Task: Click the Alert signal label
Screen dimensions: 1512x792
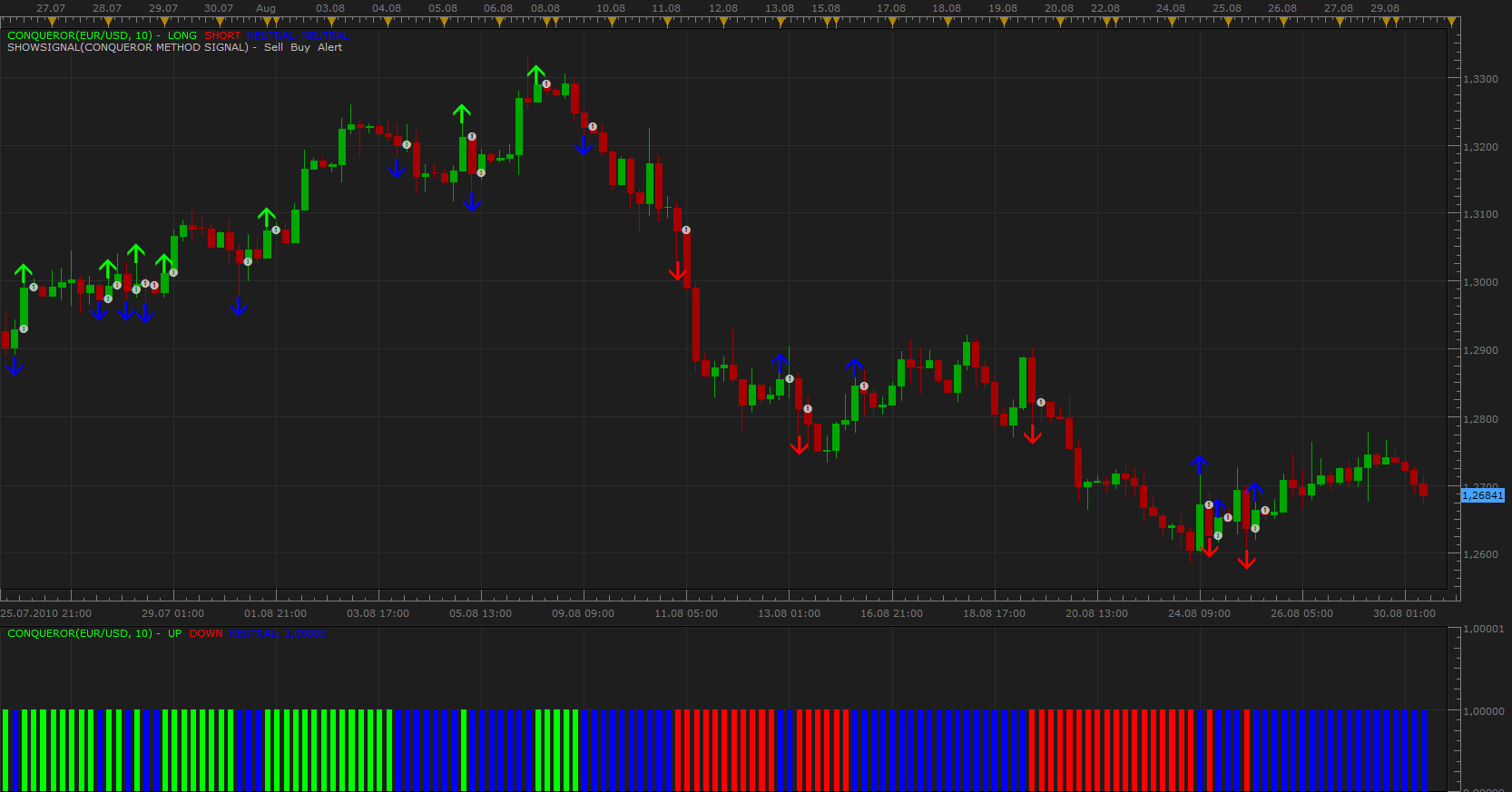Action: 329,47
